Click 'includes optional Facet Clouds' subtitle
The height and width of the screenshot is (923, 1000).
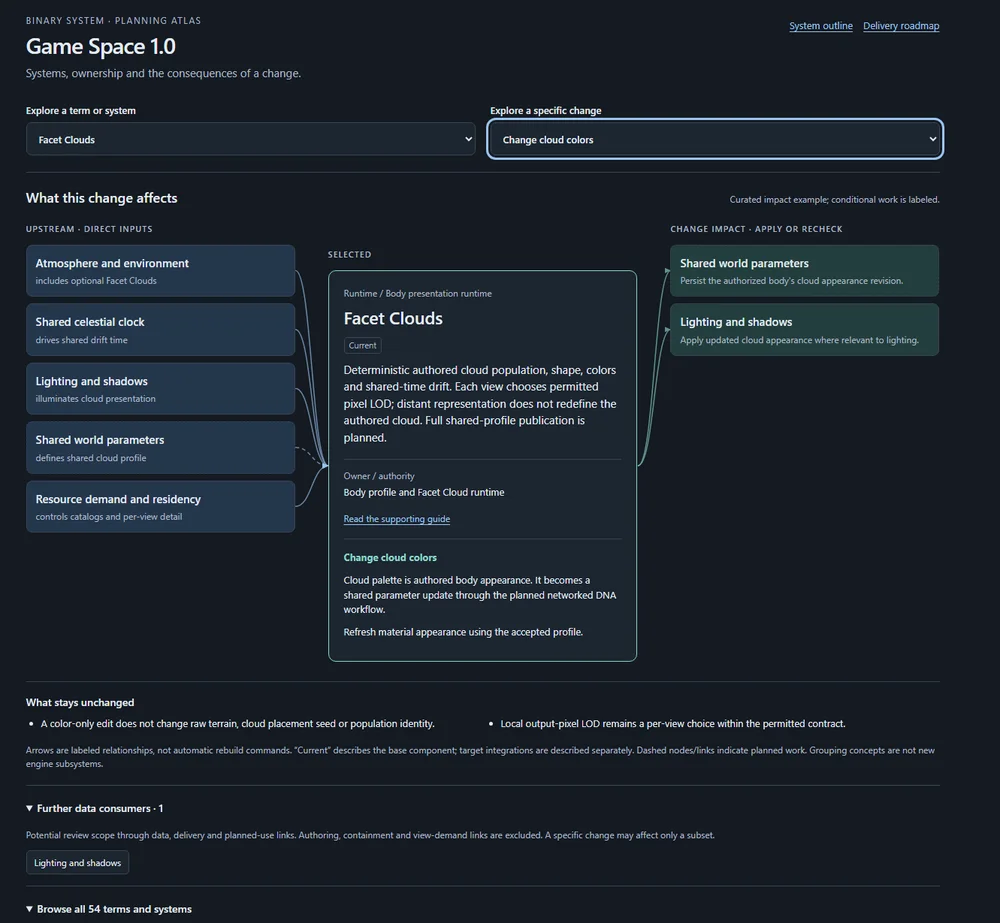click(x=96, y=281)
